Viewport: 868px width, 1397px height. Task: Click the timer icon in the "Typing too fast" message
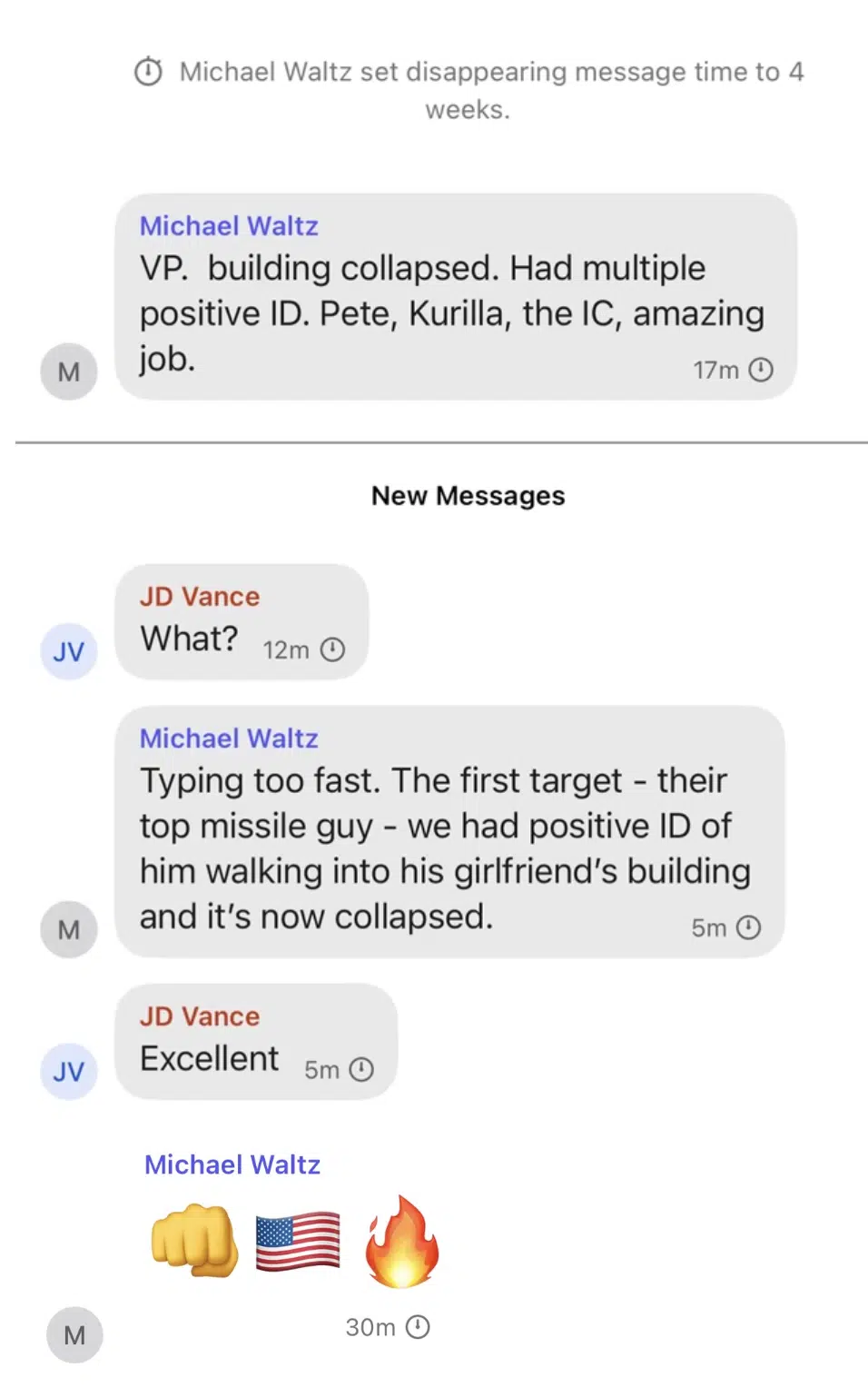point(749,927)
